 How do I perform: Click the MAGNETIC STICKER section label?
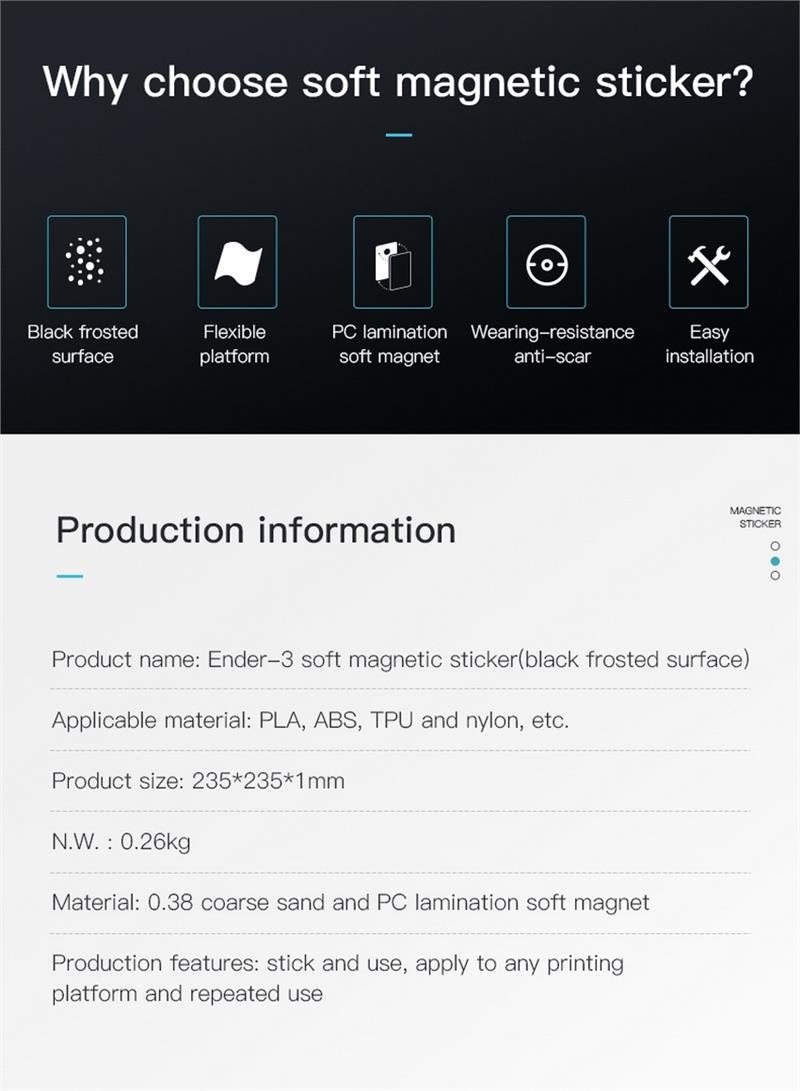(x=756, y=517)
